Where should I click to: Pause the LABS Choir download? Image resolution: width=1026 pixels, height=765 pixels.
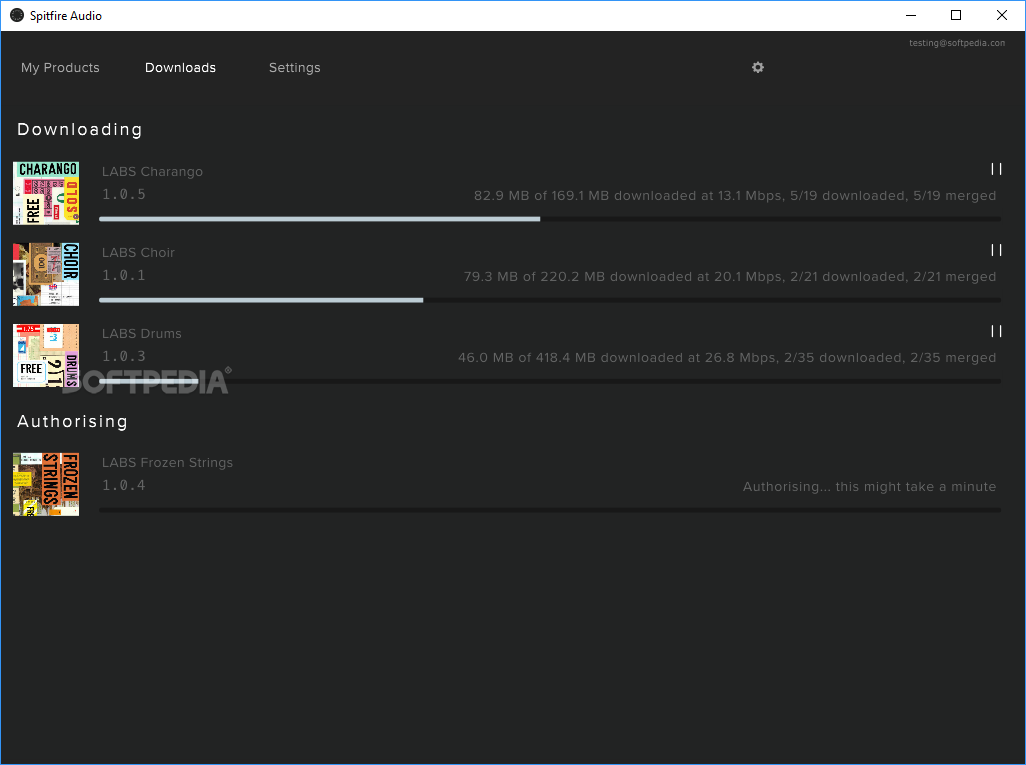pyautogui.click(x=996, y=251)
